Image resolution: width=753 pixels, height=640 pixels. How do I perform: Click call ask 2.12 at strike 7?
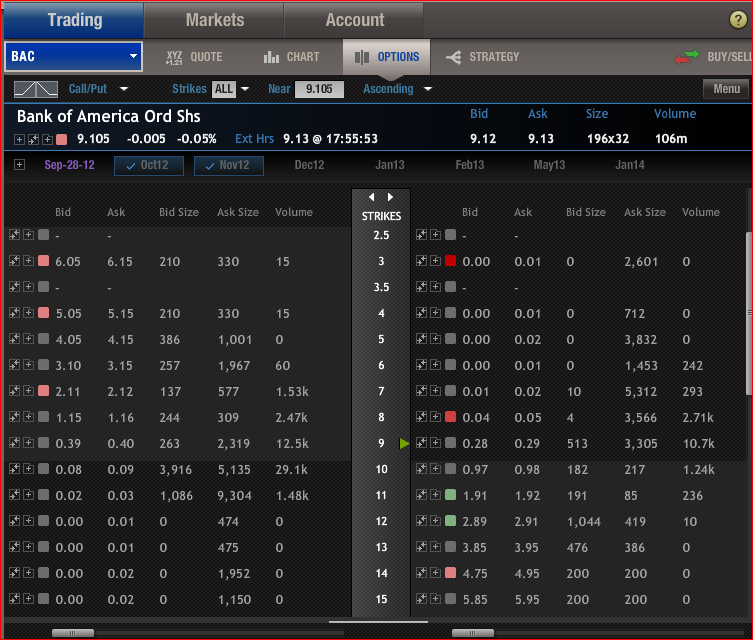point(120,391)
